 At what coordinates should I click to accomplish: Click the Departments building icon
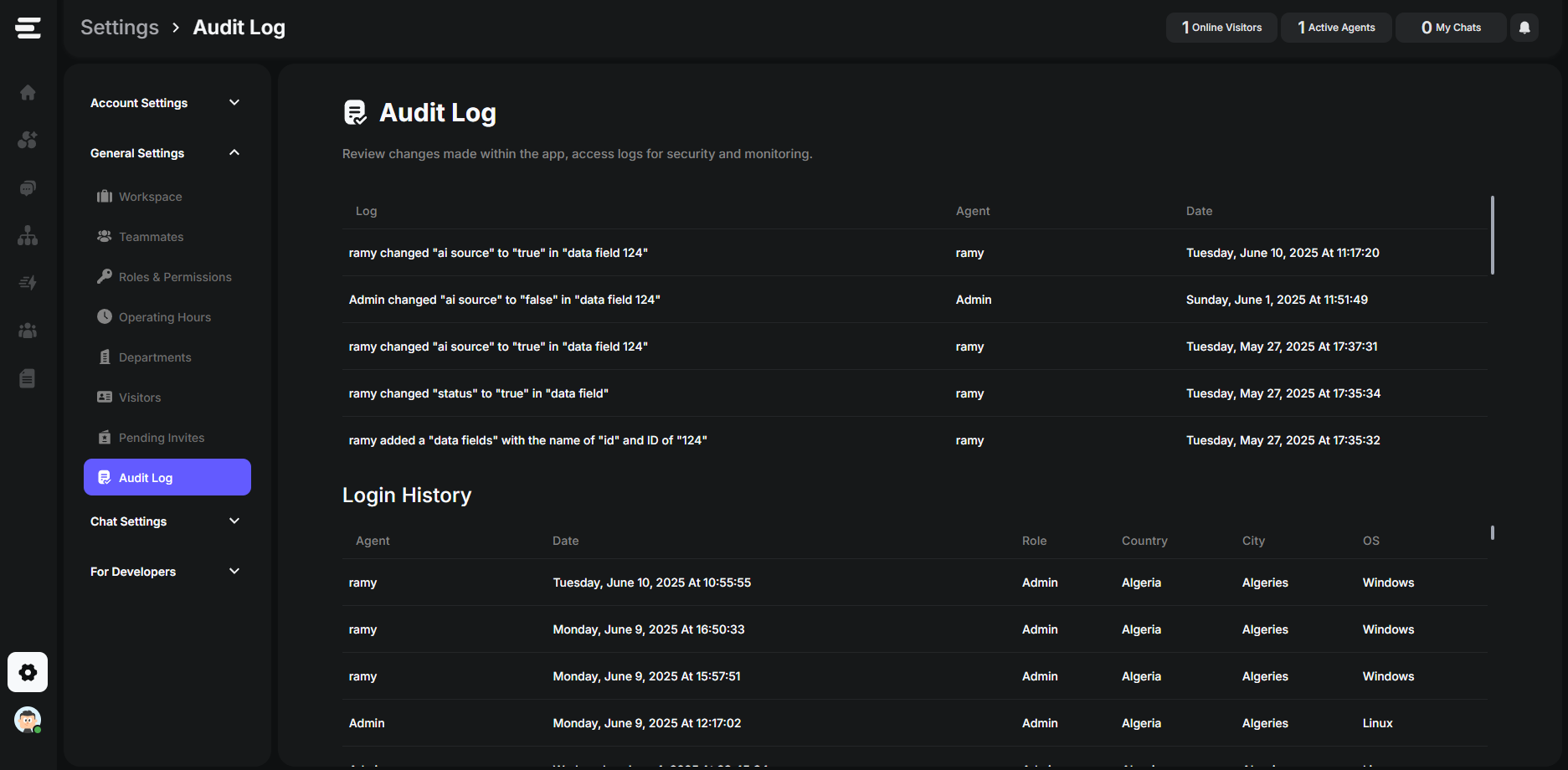pyautogui.click(x=105, y=357)
